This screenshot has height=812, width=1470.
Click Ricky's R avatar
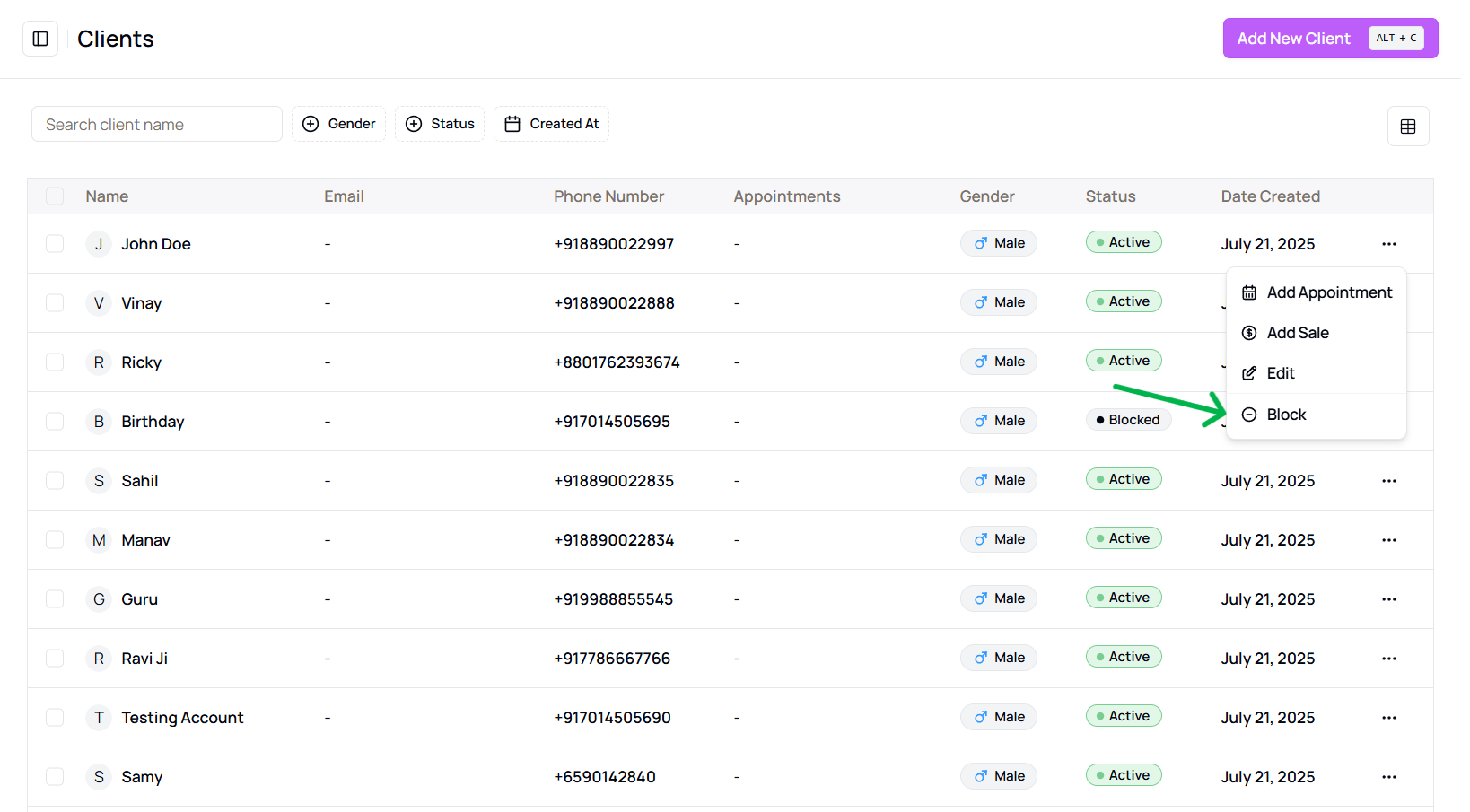pyautogui.click(x=99, y=362)
